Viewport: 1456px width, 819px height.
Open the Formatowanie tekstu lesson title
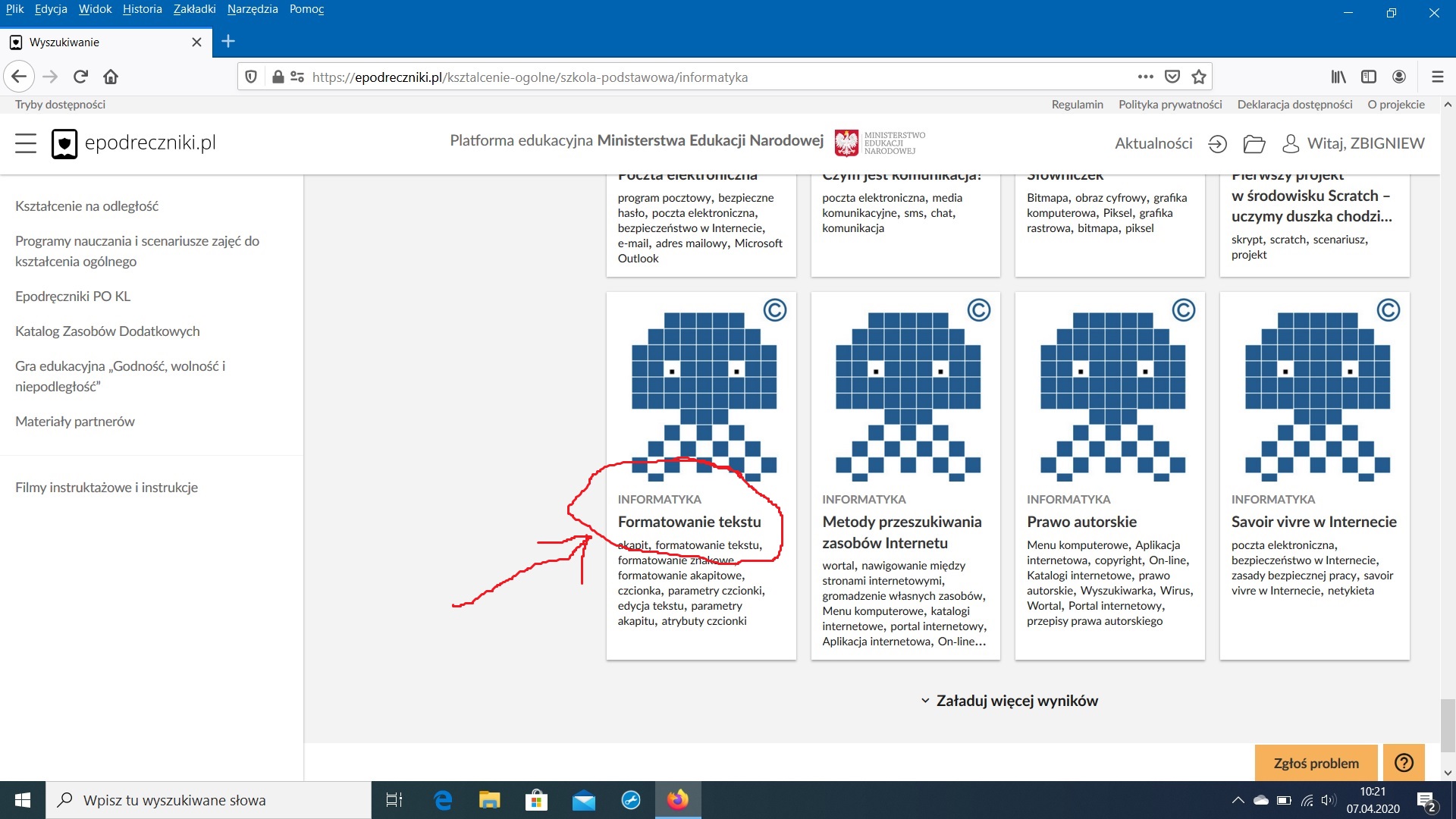tap(689, 522)
